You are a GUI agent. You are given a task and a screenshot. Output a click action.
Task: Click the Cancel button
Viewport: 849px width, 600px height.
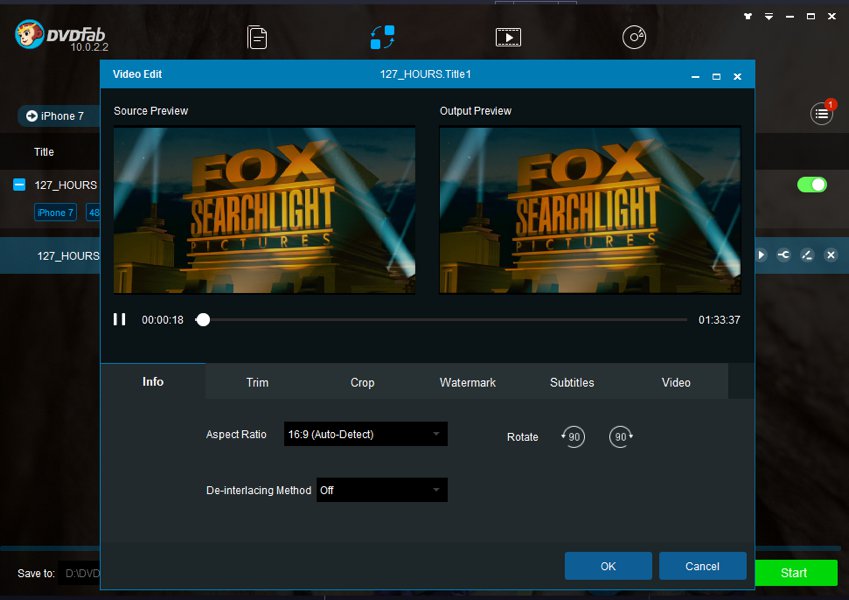[x=702, y=566]
